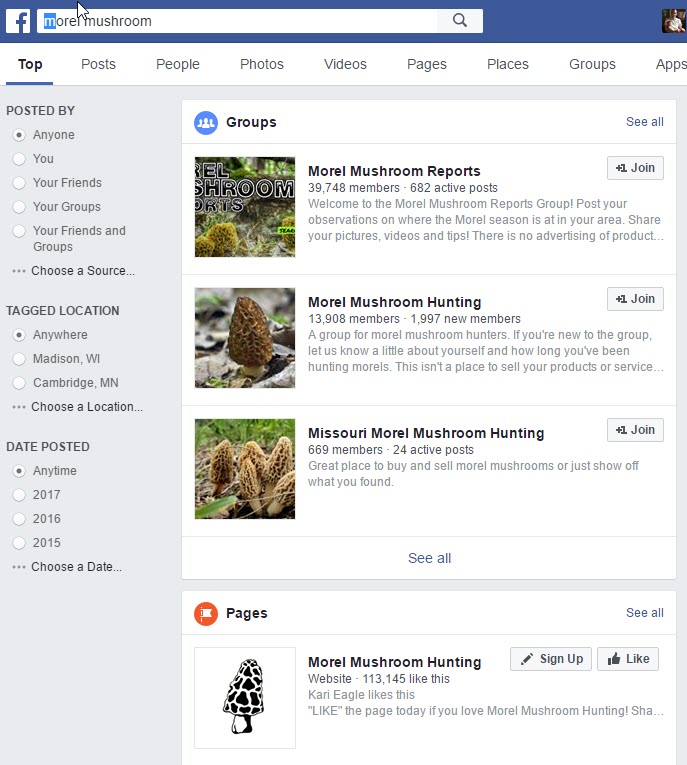Click Morel Mushroom Reports group thumbnail
687x765 pixels.
pos(245,207)
